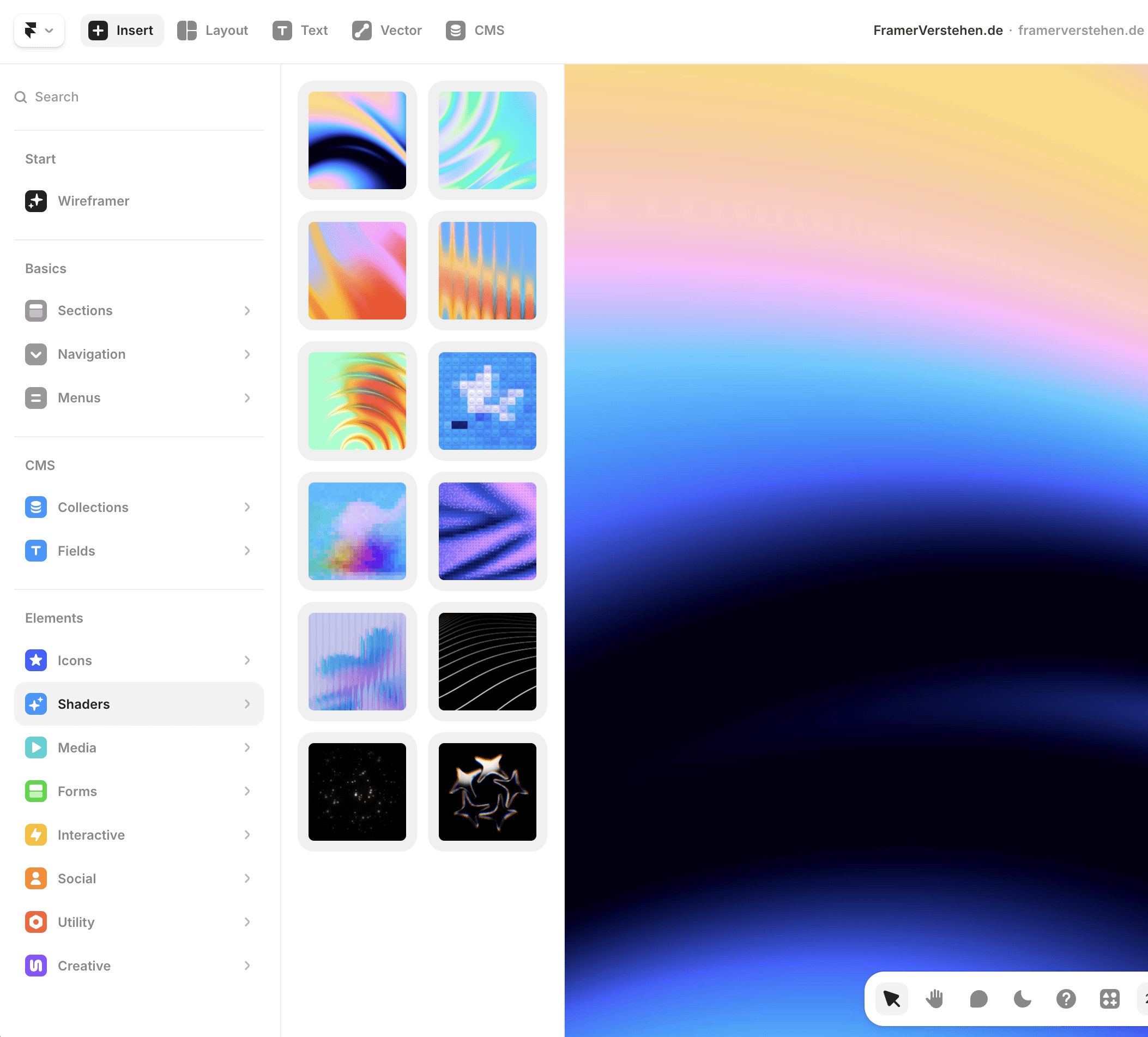Screen dimensions: 1148x1037
Task: Click the Search field in the sidebar
Action: (57, 97)
